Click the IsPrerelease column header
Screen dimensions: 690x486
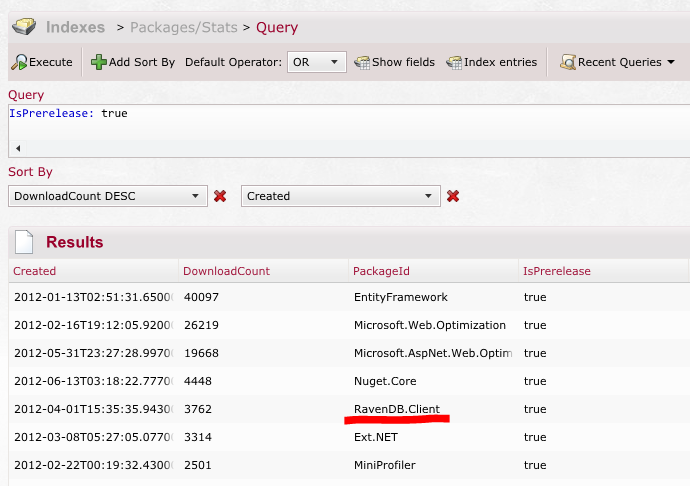click(x=557, y=271)
